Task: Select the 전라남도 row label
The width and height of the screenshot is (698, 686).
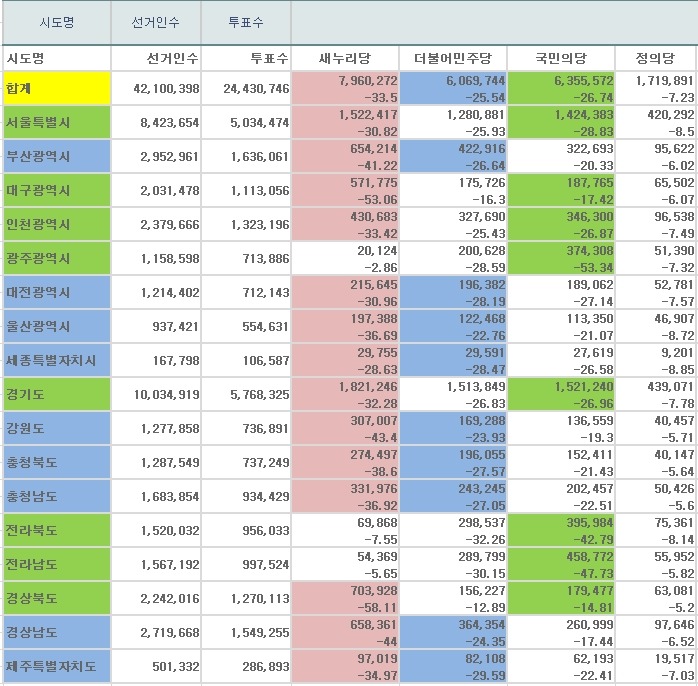Action: pos(57,564)
